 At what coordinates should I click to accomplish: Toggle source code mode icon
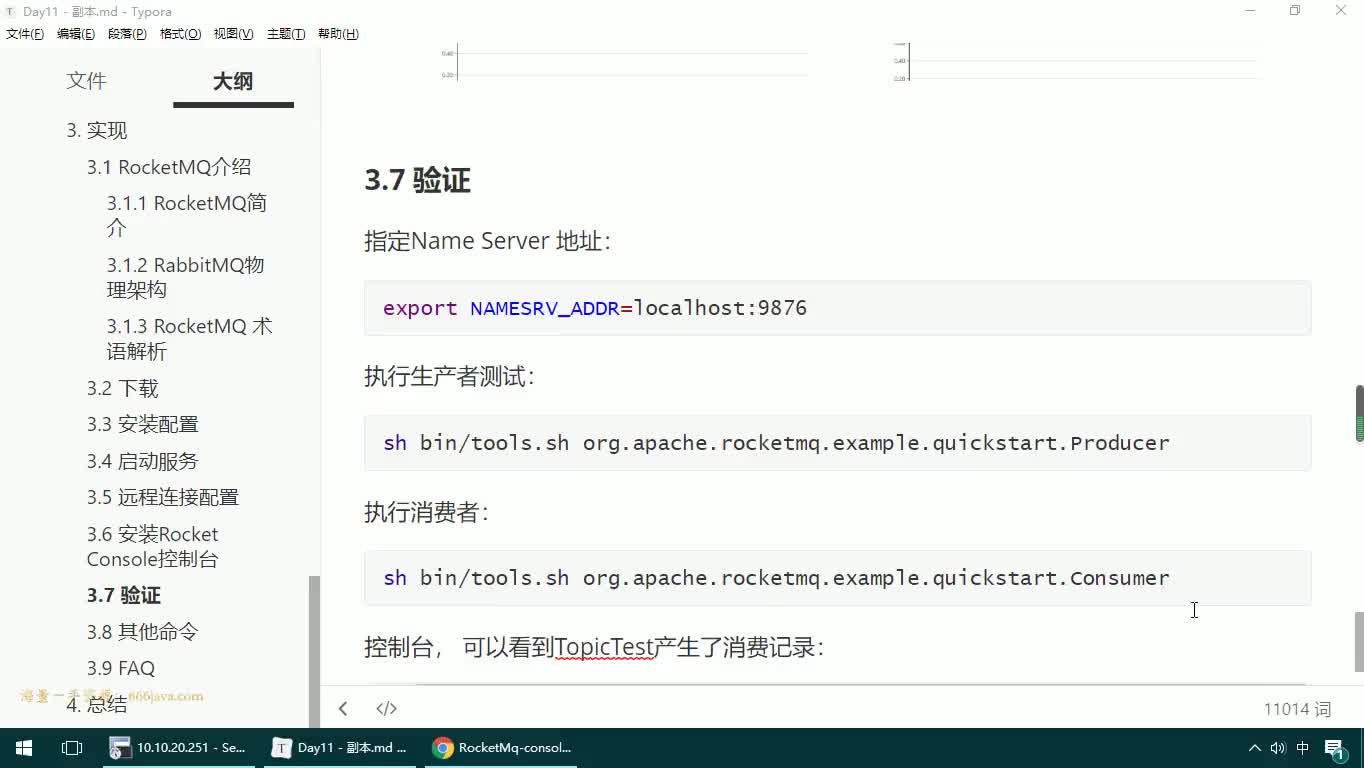(387, 708)
